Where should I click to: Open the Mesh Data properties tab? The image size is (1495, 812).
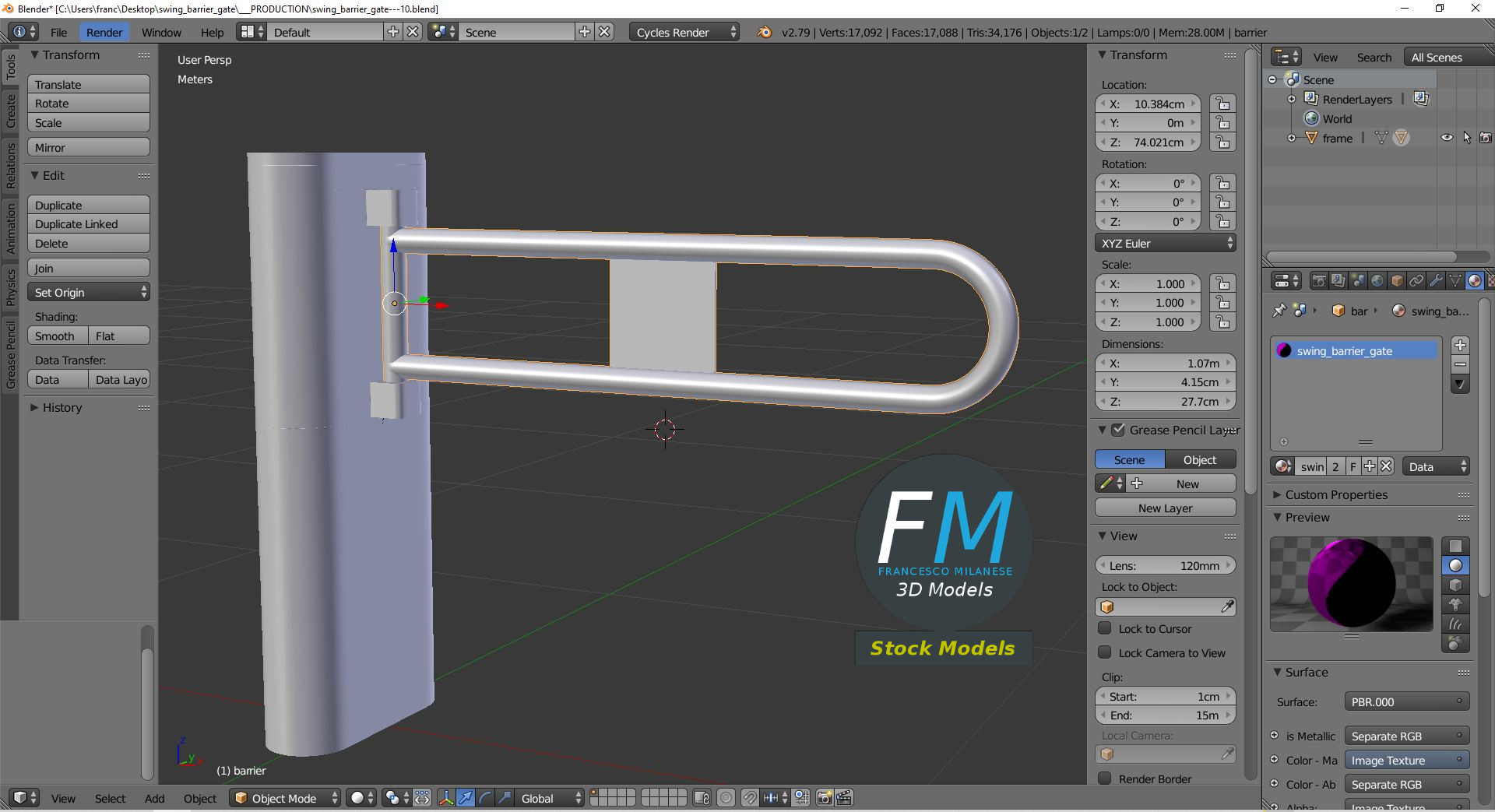point(1455,281)
